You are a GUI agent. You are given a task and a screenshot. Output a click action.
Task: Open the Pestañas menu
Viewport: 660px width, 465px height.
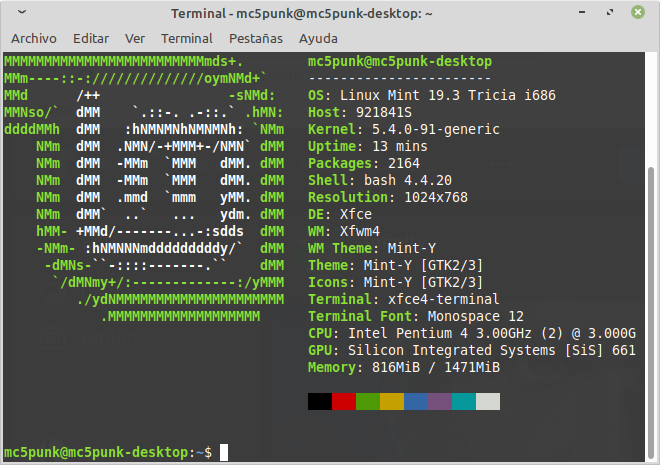tap(256, 39)
